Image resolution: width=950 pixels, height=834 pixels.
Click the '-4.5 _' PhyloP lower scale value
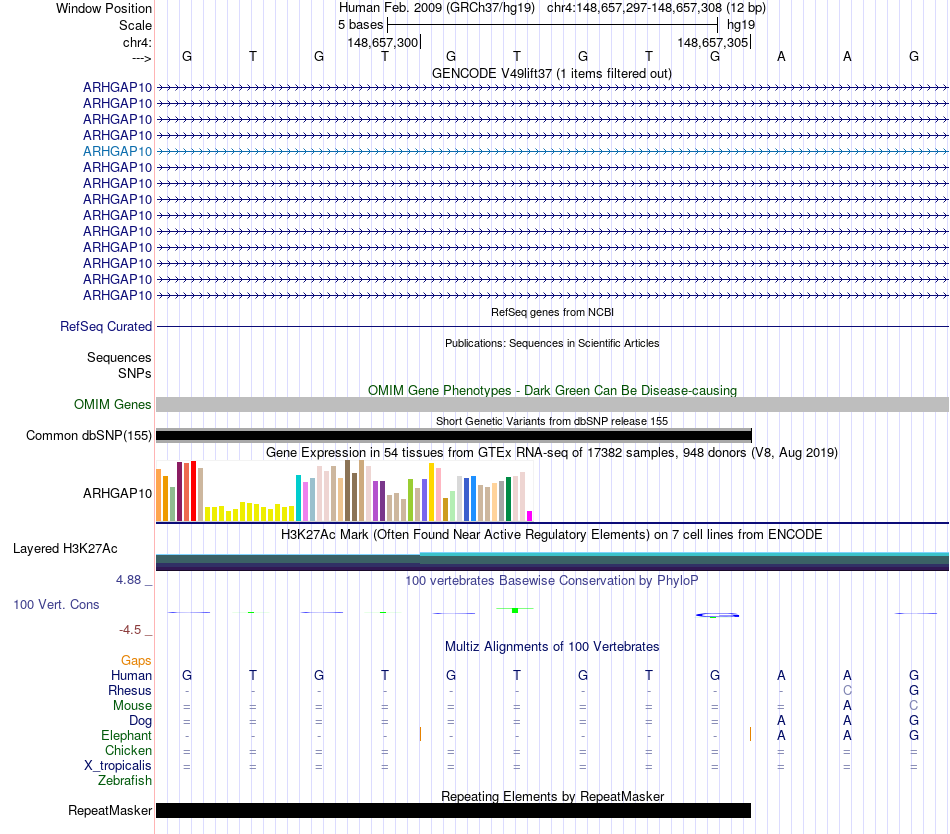click(x=135, y=630)
